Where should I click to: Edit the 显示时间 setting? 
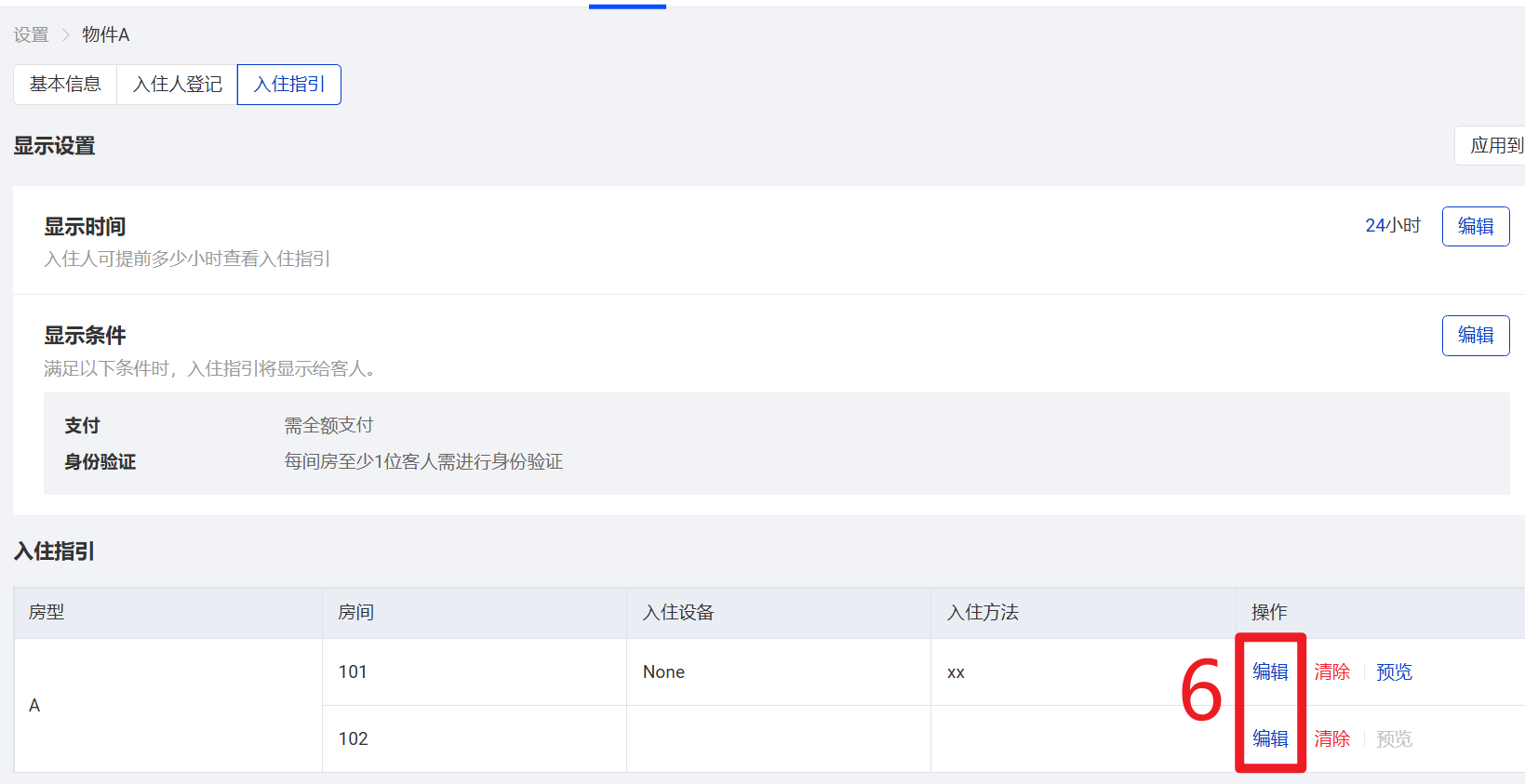click(x=1475, y=227)
